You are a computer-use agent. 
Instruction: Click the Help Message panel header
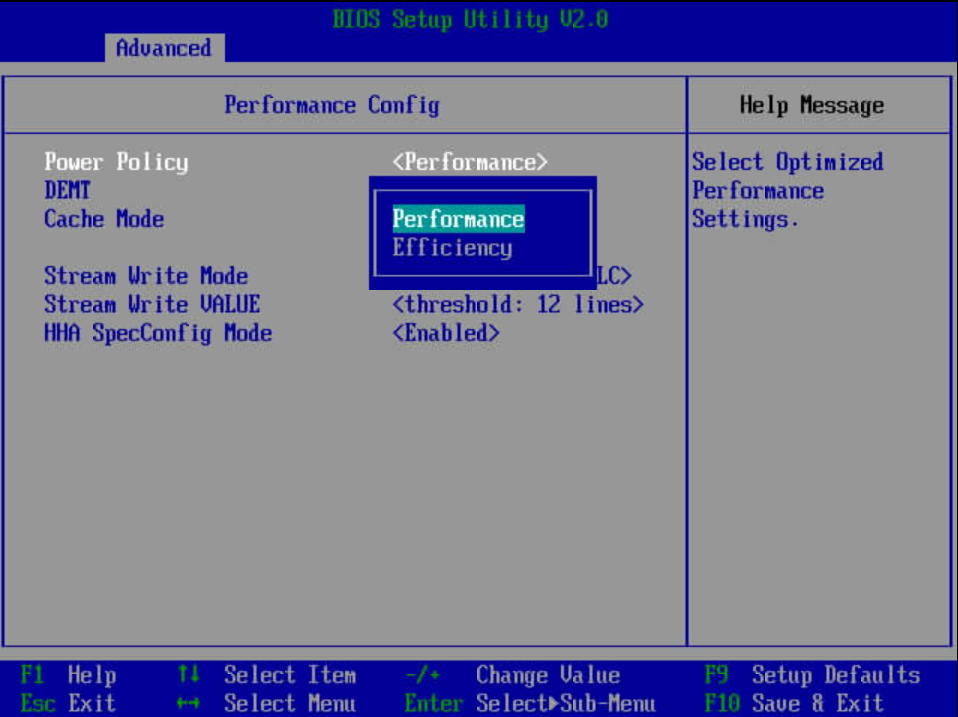point(811,105)
